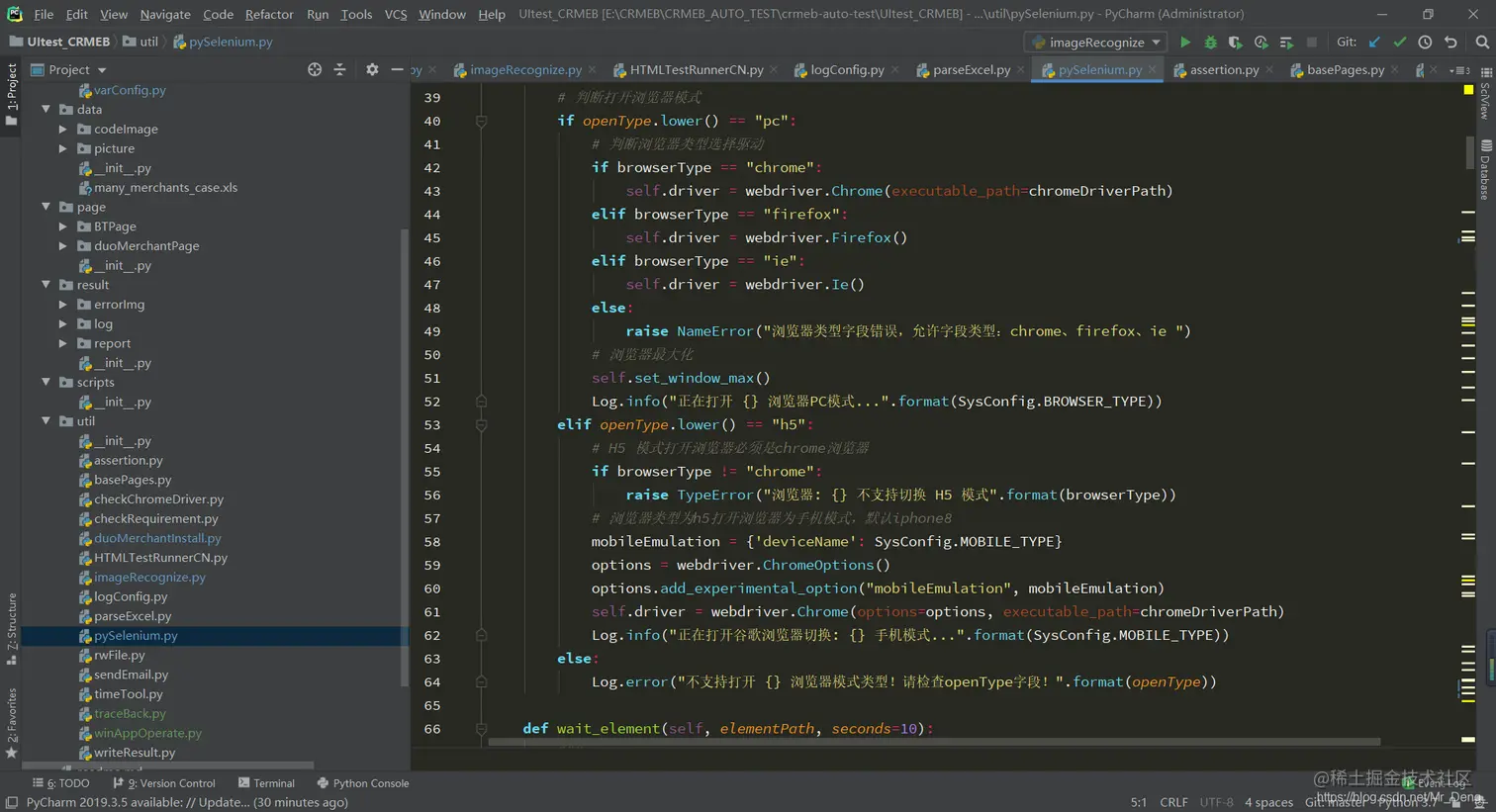Open Project panel settings gear
The width and height of the screenshot is (1496, 812).
(x=372, y=69)
